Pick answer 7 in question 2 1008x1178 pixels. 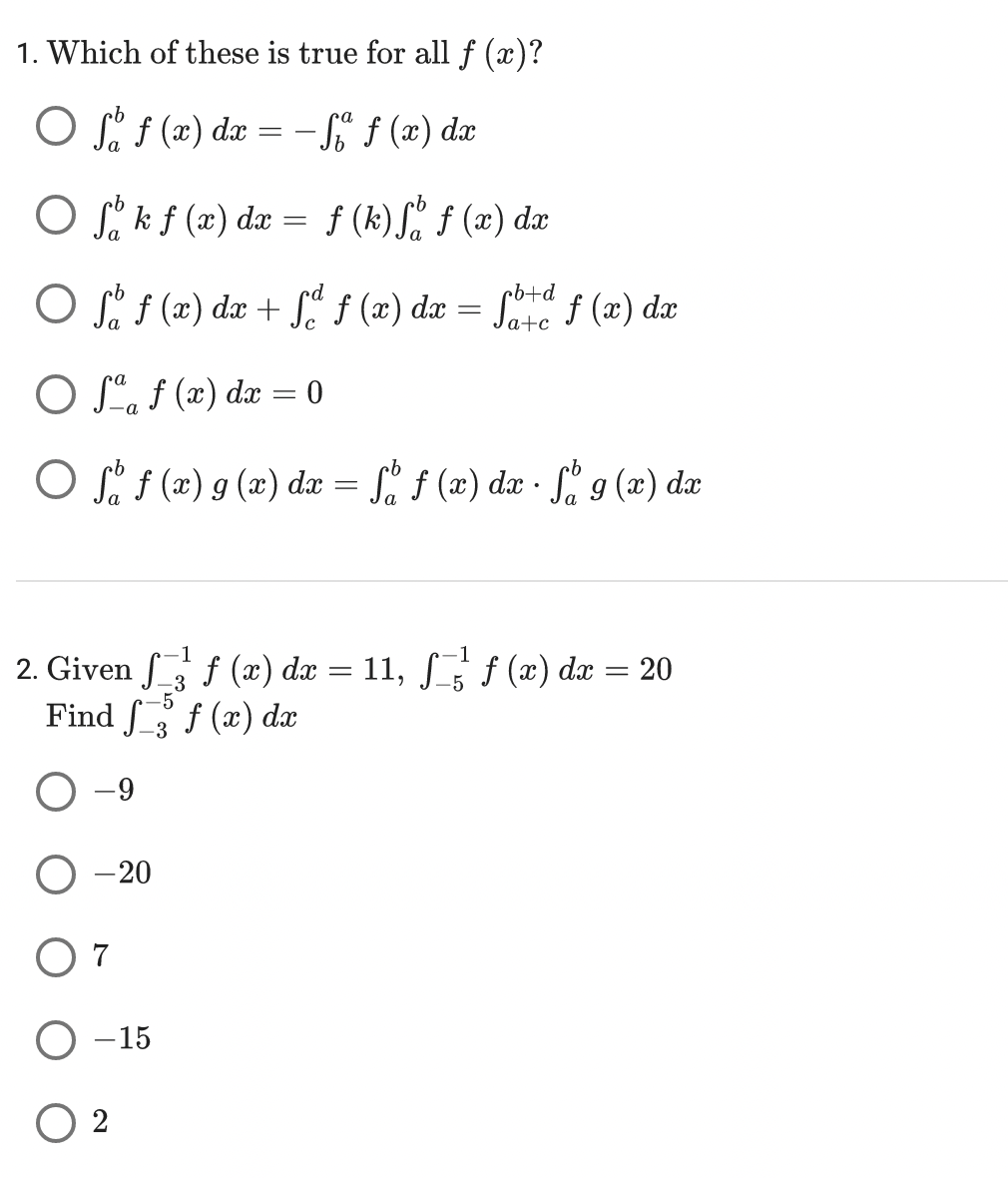[x=54, y=953]
